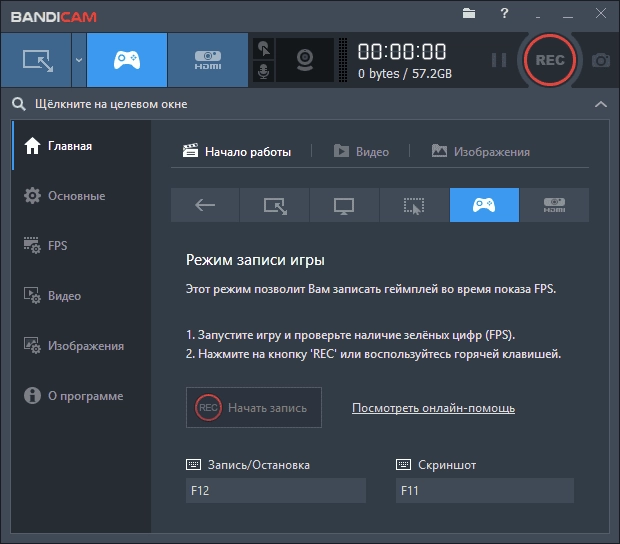Image resolution: width=620 pixels, height=544 pixels.
Task: Open the Изображения sidebar settings section
Action: click(x=81, y=346)
